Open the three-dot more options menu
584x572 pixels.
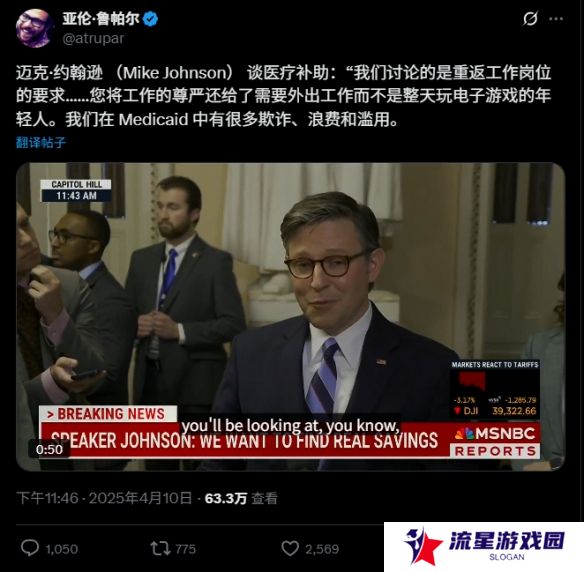coord(556,19)
